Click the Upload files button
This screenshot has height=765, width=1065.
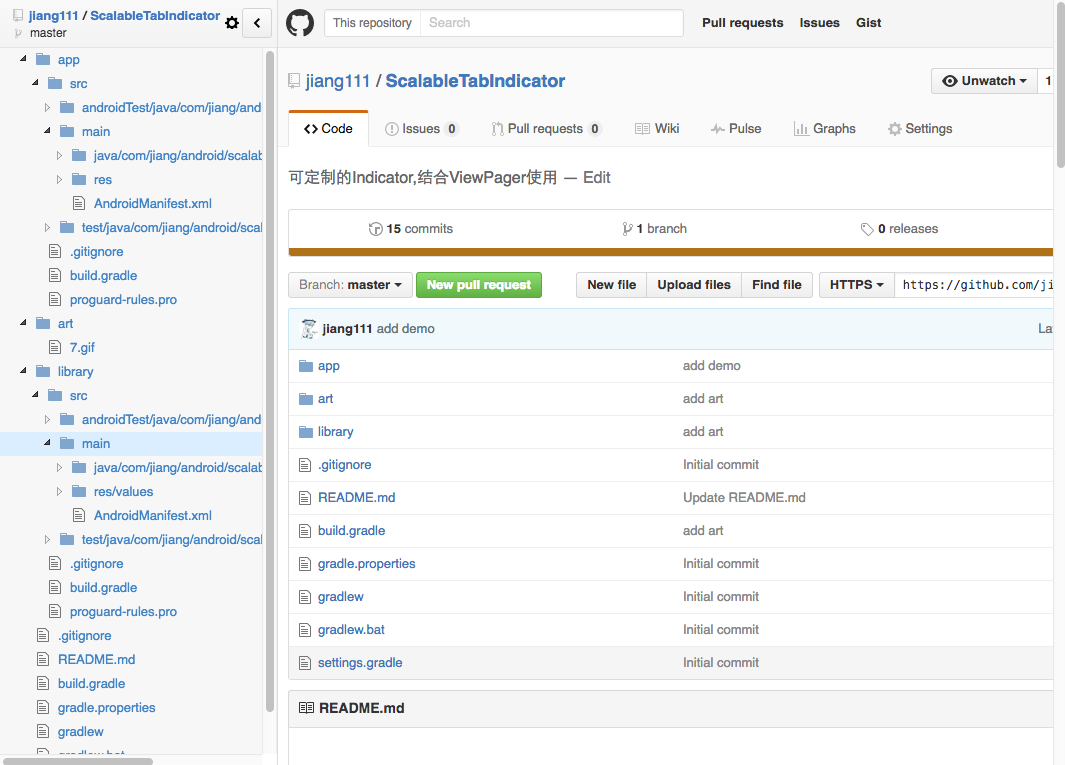[x=694, y=285]
